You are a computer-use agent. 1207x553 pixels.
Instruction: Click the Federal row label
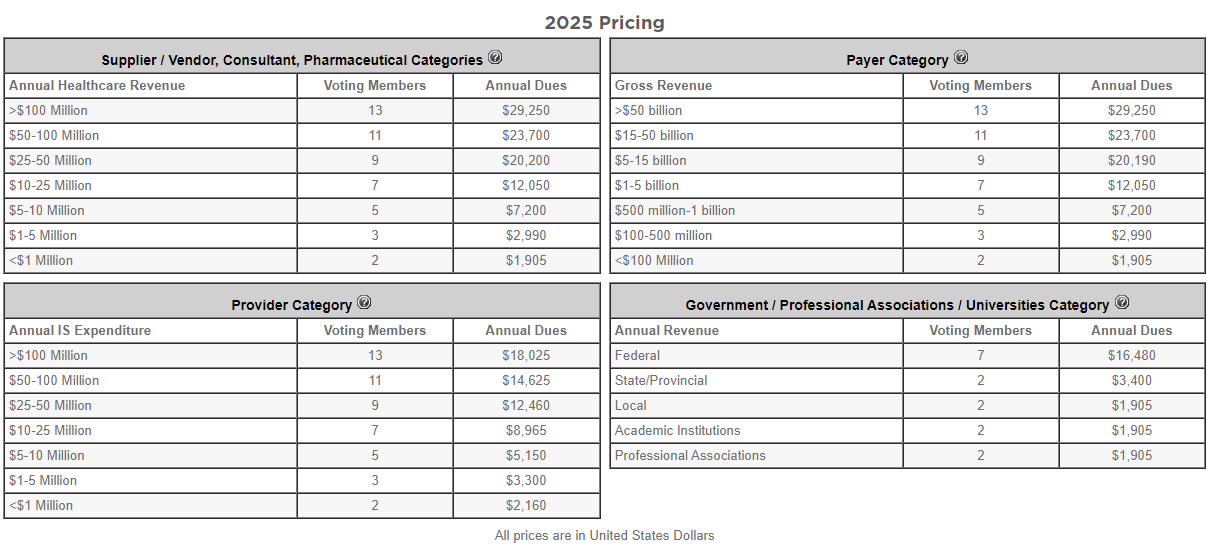click(638, 356)
